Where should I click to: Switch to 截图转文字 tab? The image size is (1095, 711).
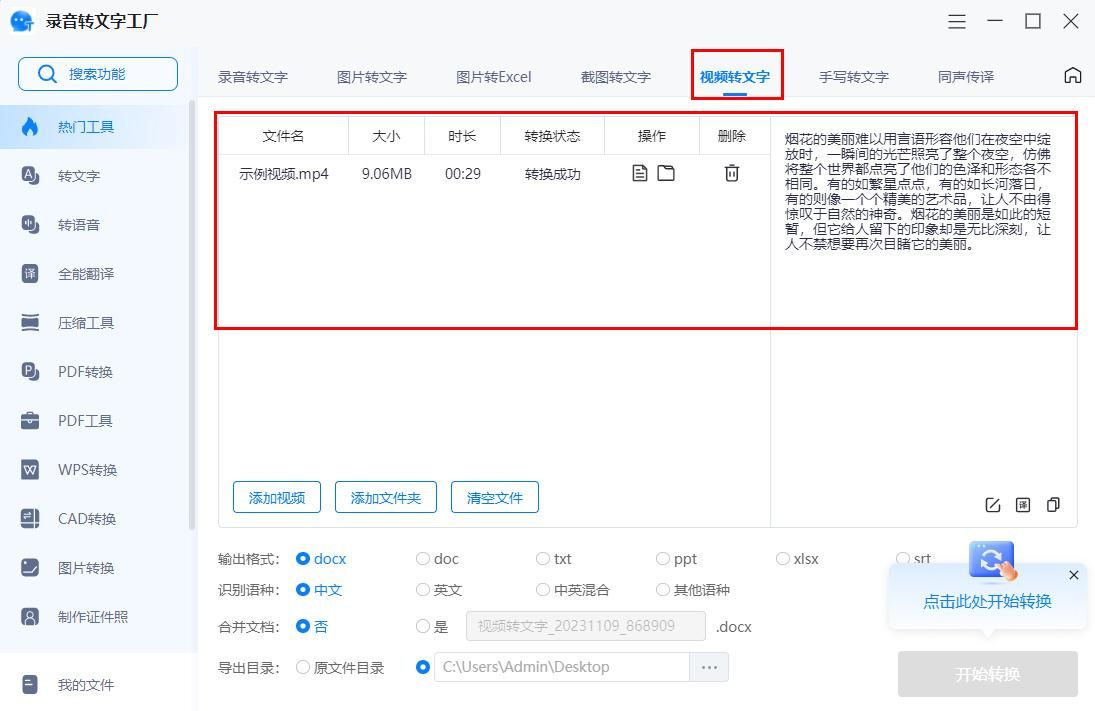click(615, 77)
